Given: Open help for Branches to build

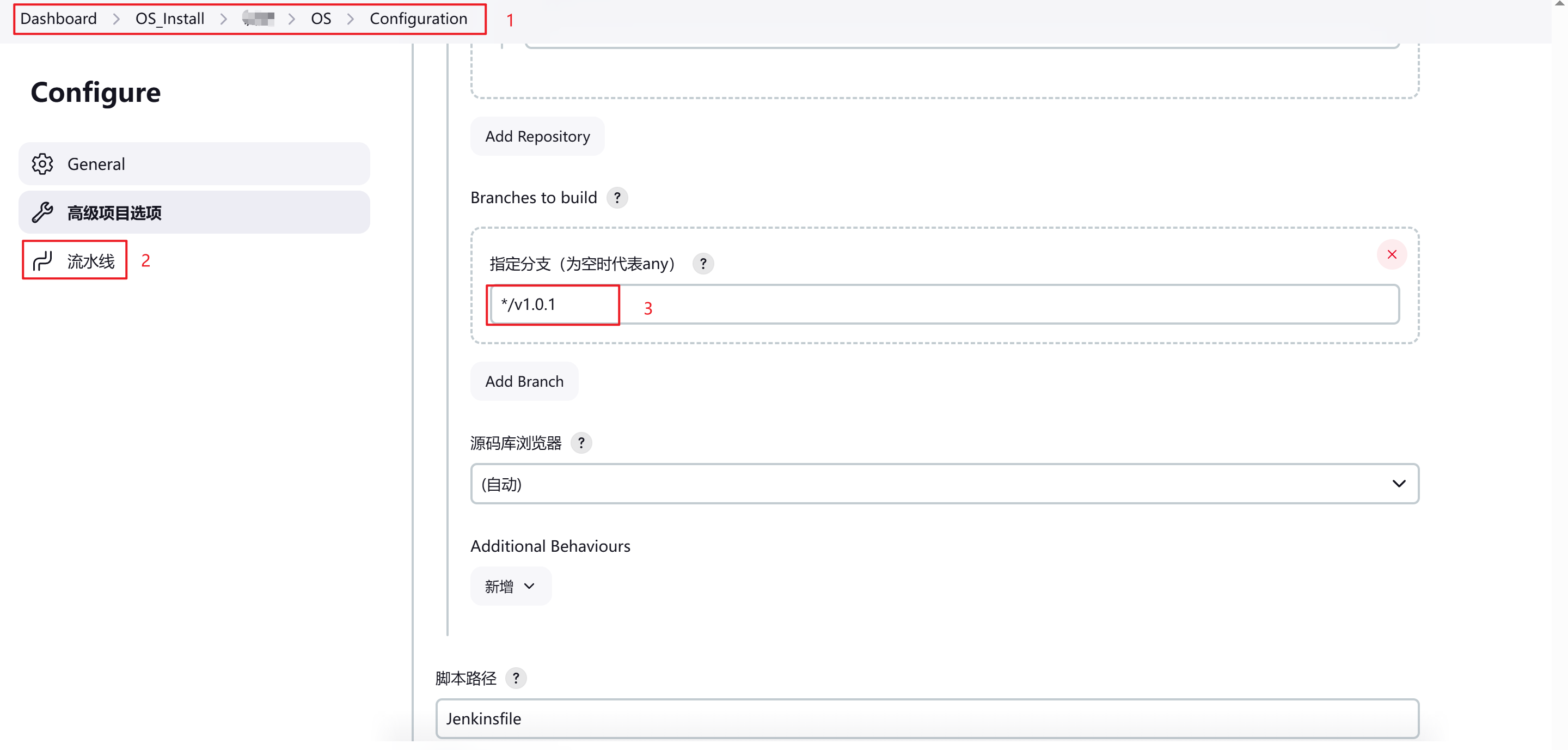Looking at the screenshot, I should tap(617, 198).
